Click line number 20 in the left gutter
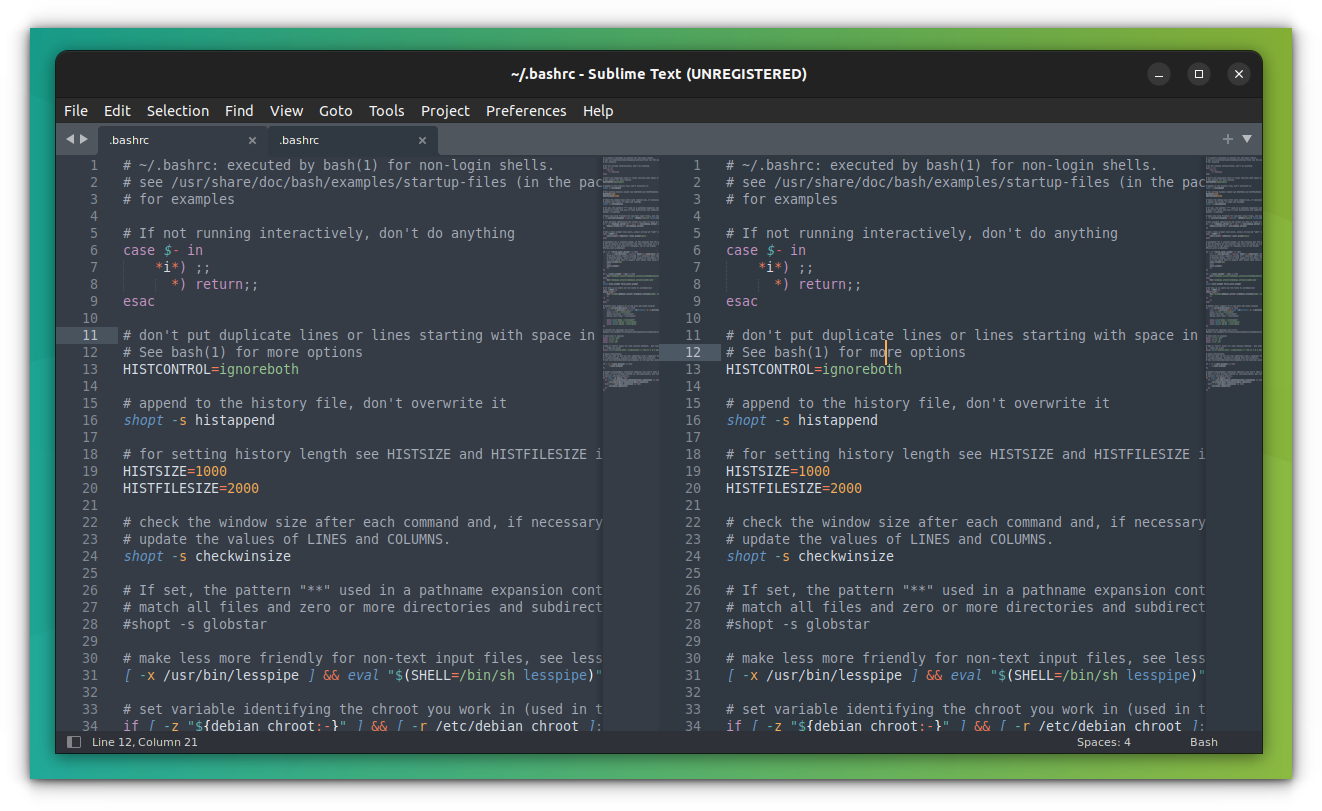Viewport: 1322px width, 811px height. tap(90, 488)
